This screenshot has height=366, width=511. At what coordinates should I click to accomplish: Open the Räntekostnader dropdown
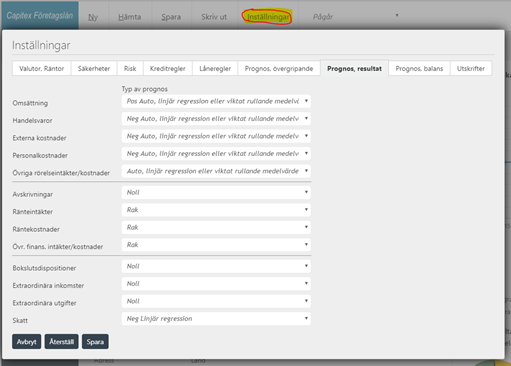pos(216,227)
